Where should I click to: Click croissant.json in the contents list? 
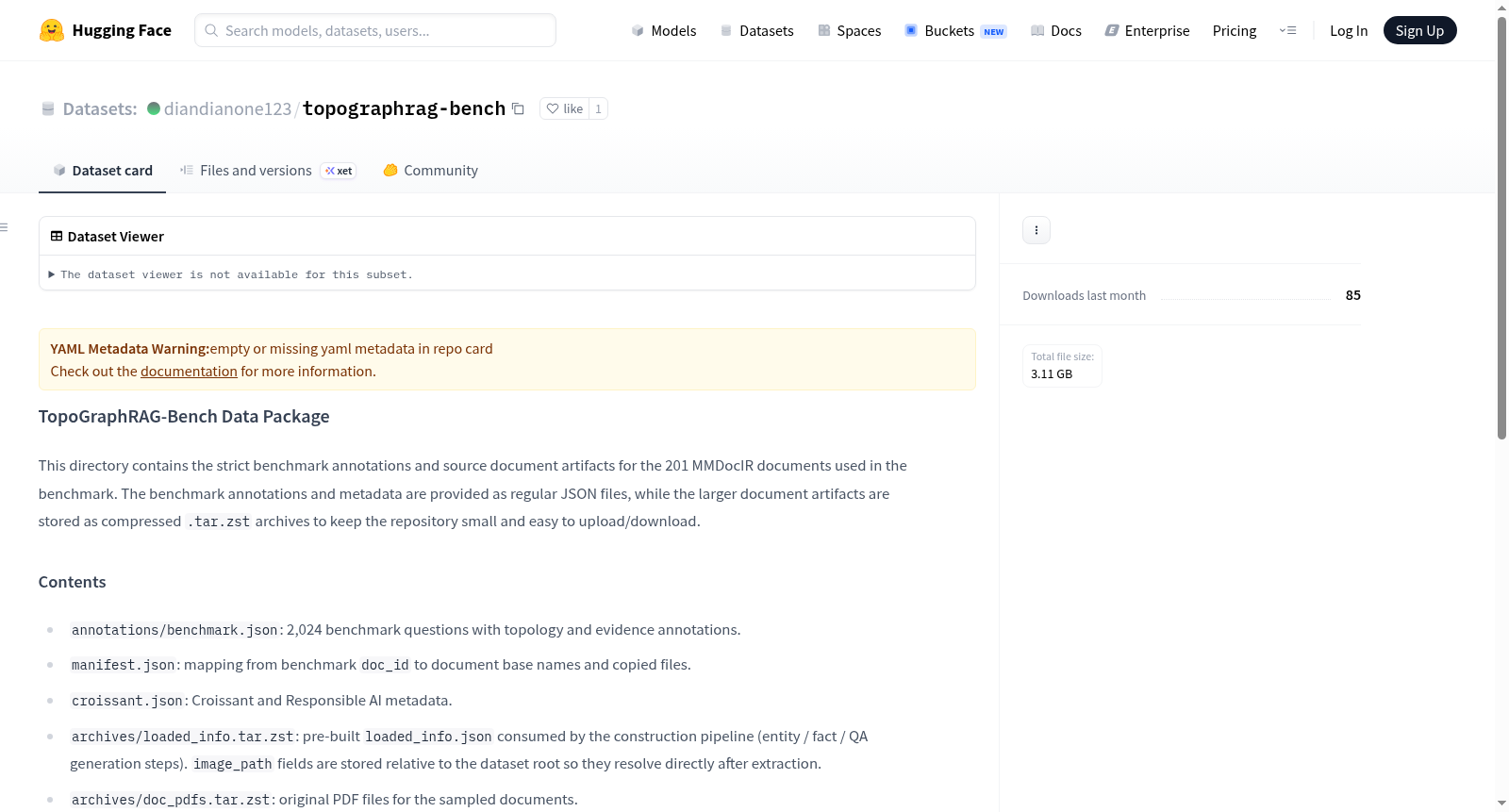(127, 701)
